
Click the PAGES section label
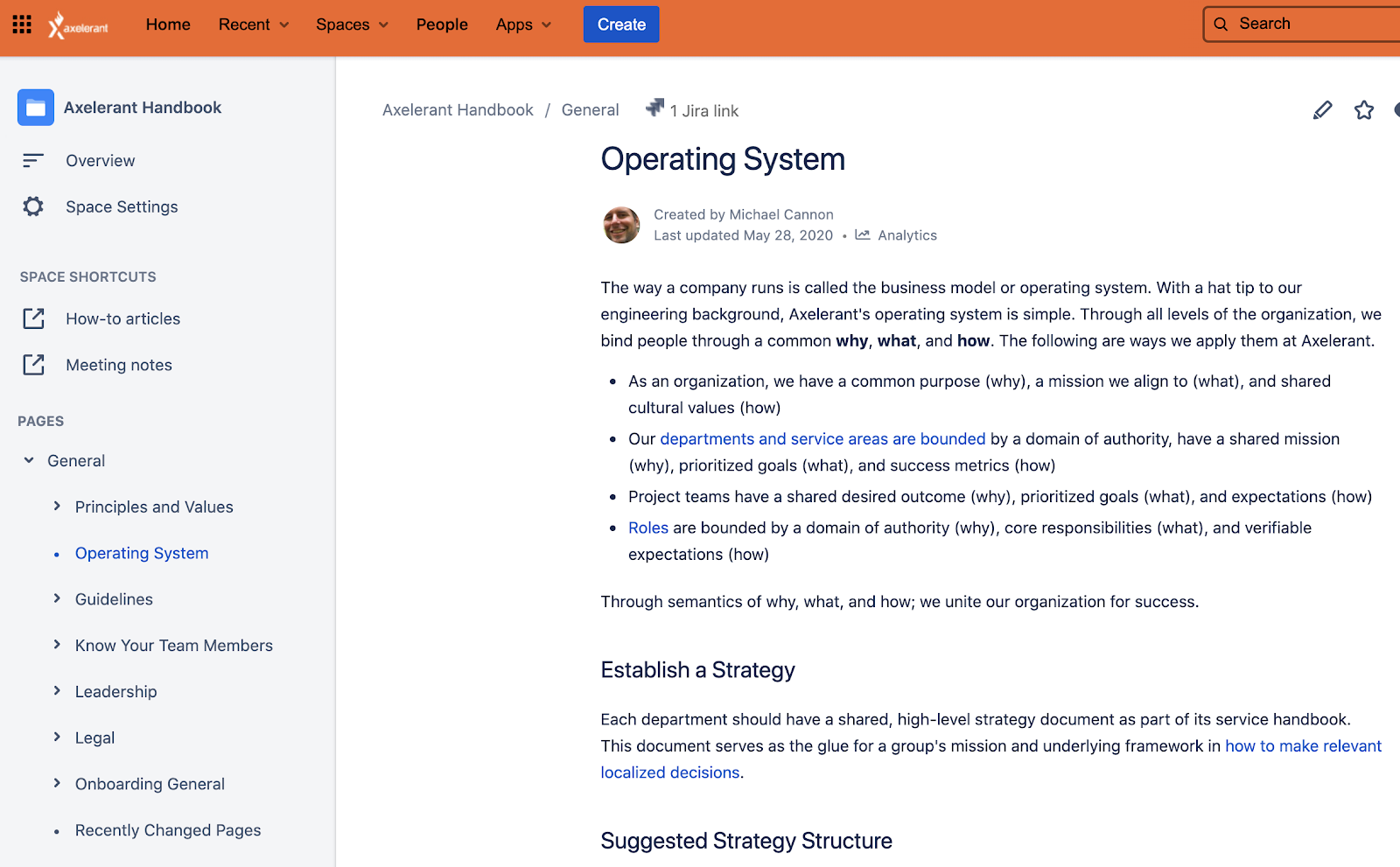coord(41,422)
